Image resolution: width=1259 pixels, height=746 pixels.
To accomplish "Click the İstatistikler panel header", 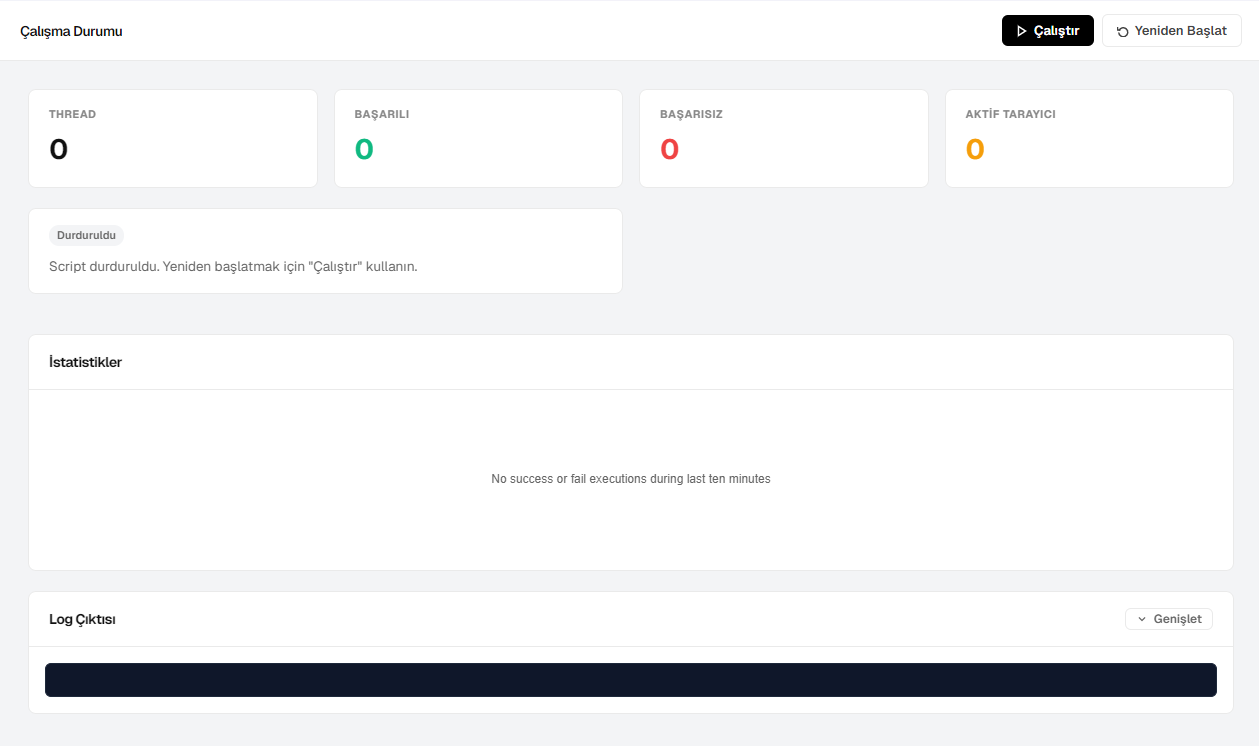I will click(631, 362).
